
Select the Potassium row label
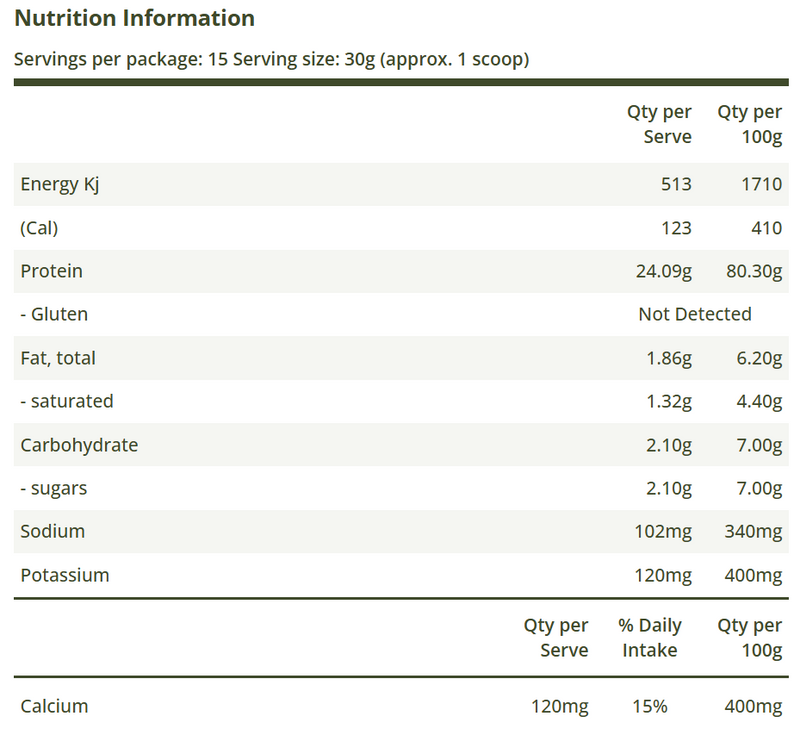pyautogui.click(x=65, y=575)
